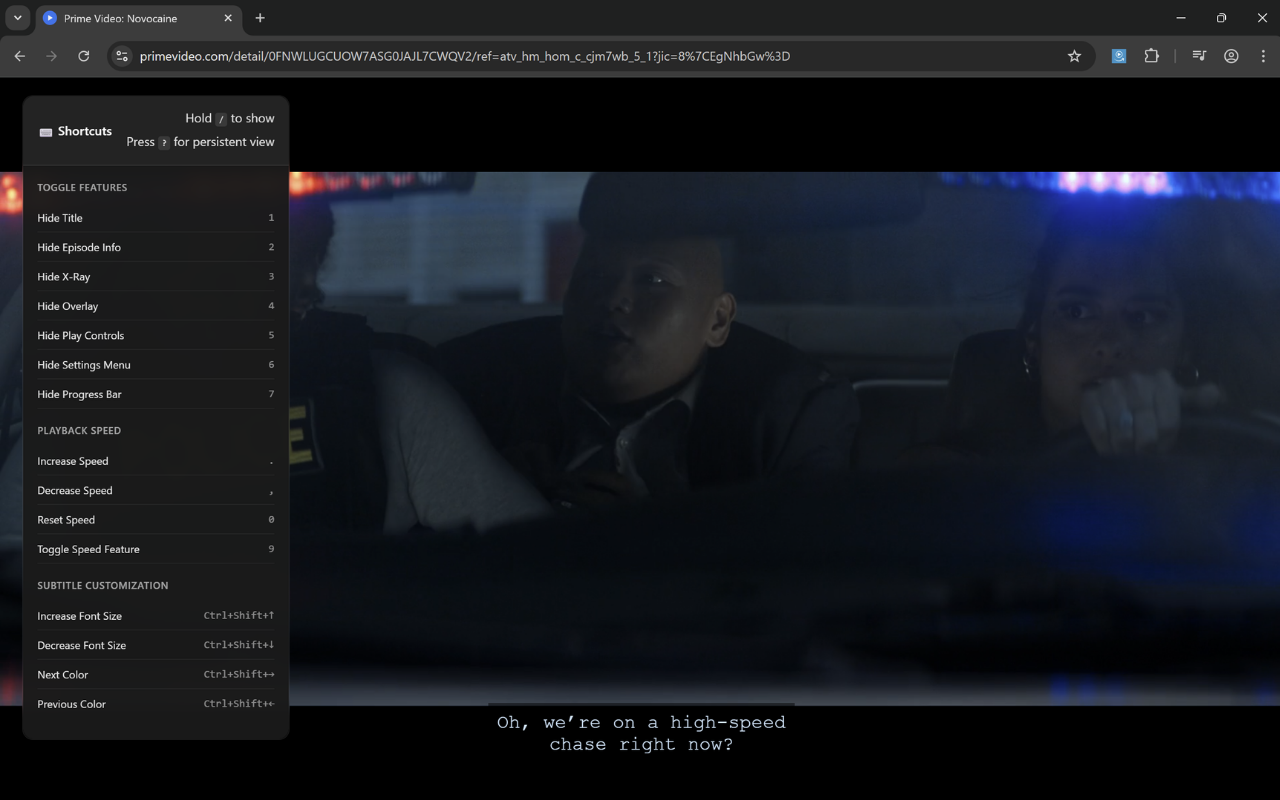
Task: Navigate back with the back arrow
Action: (x=19, y=56)
